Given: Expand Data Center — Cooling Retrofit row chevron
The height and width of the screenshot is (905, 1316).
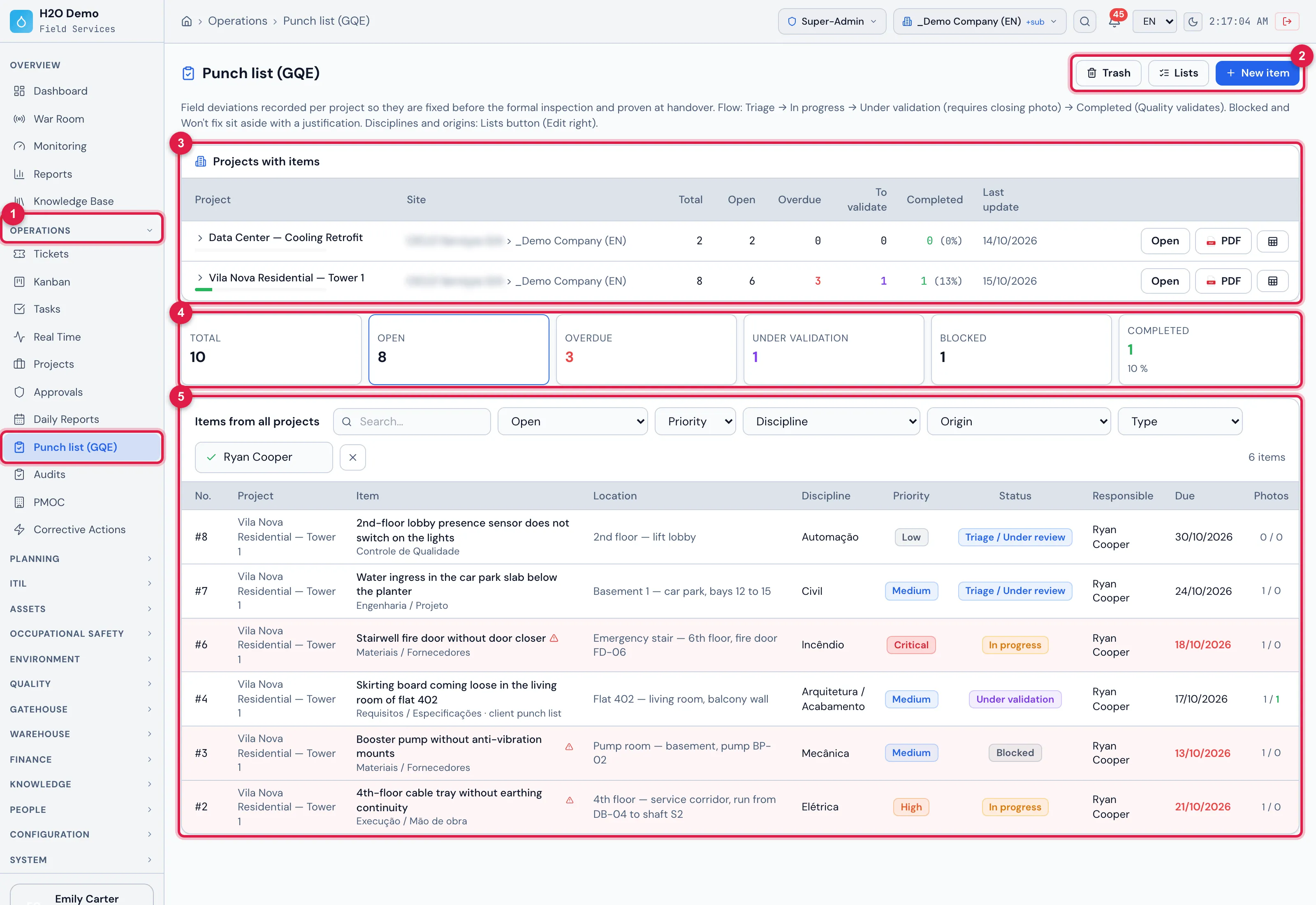Looking at the screenshot, I should coord(199,238).
